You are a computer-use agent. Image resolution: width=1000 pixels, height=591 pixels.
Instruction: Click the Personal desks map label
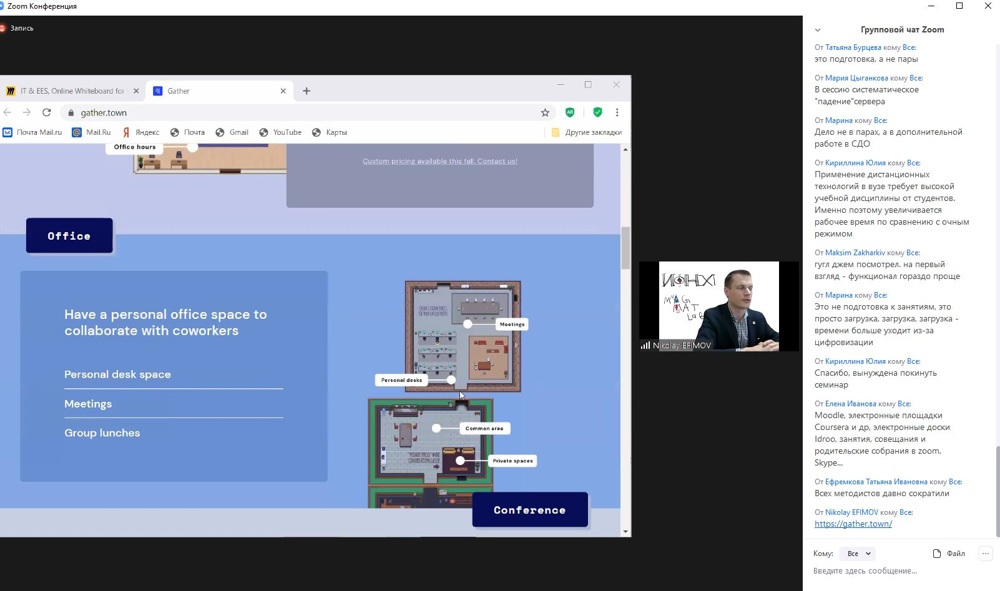pos(401,380)
